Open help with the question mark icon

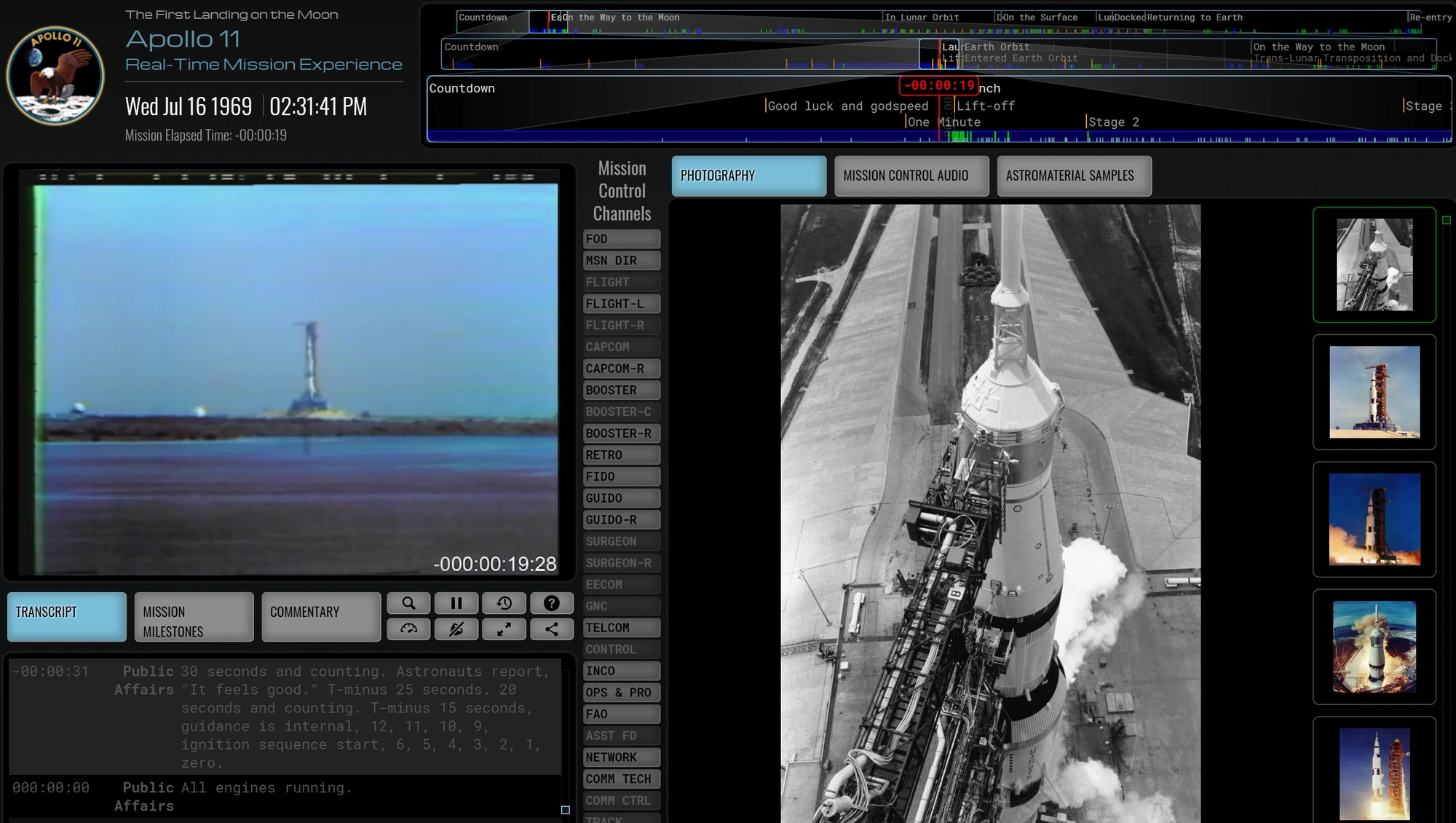[552, 603]
